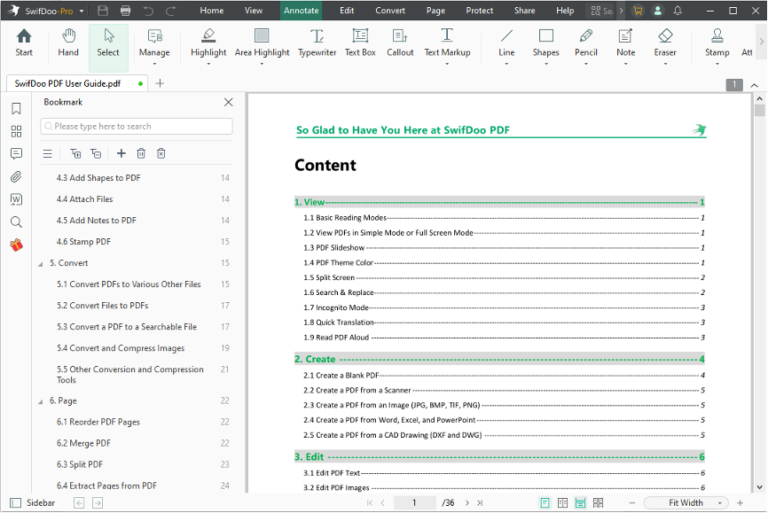Expand the Stamp dropdown arrow

coord(717,64)
